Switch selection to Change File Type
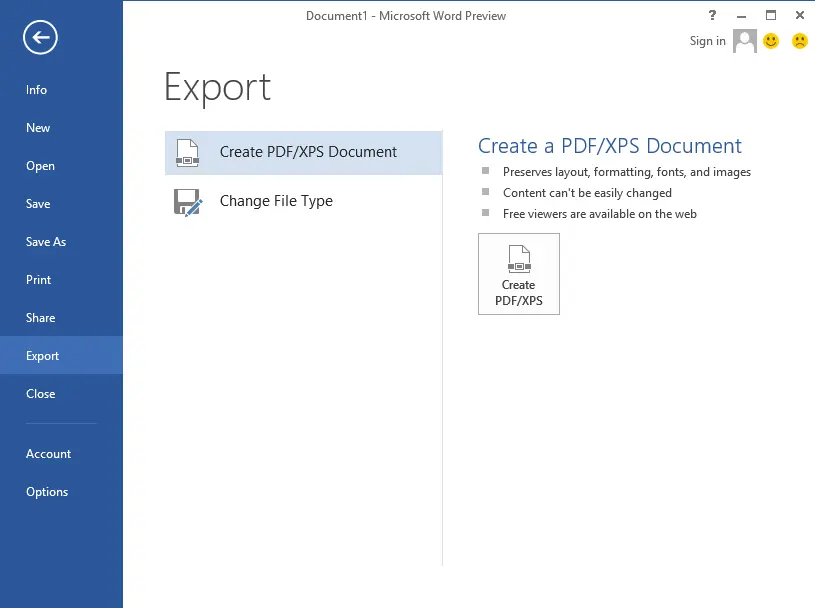The height and width of the screenshot is (608, 815). click(x=276, y=201)
